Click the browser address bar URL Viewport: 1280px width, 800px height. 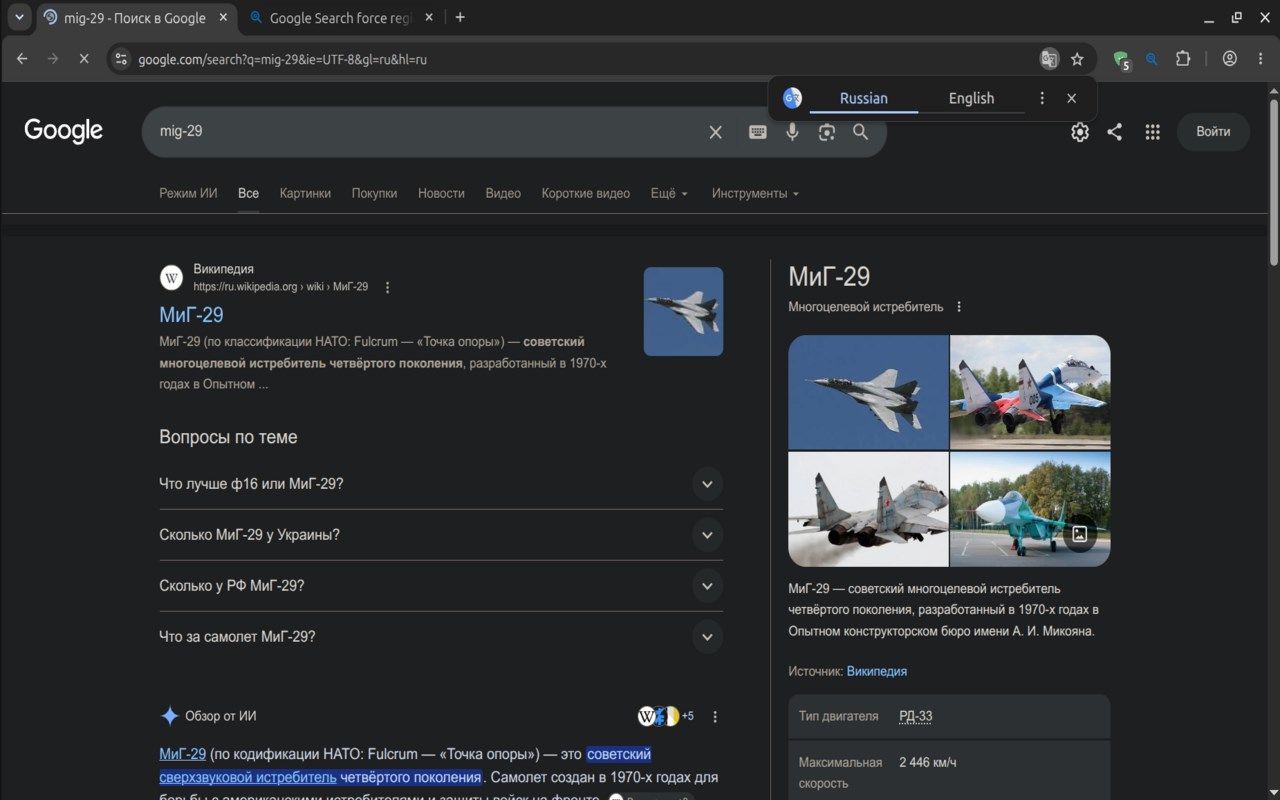coord(283,59)
